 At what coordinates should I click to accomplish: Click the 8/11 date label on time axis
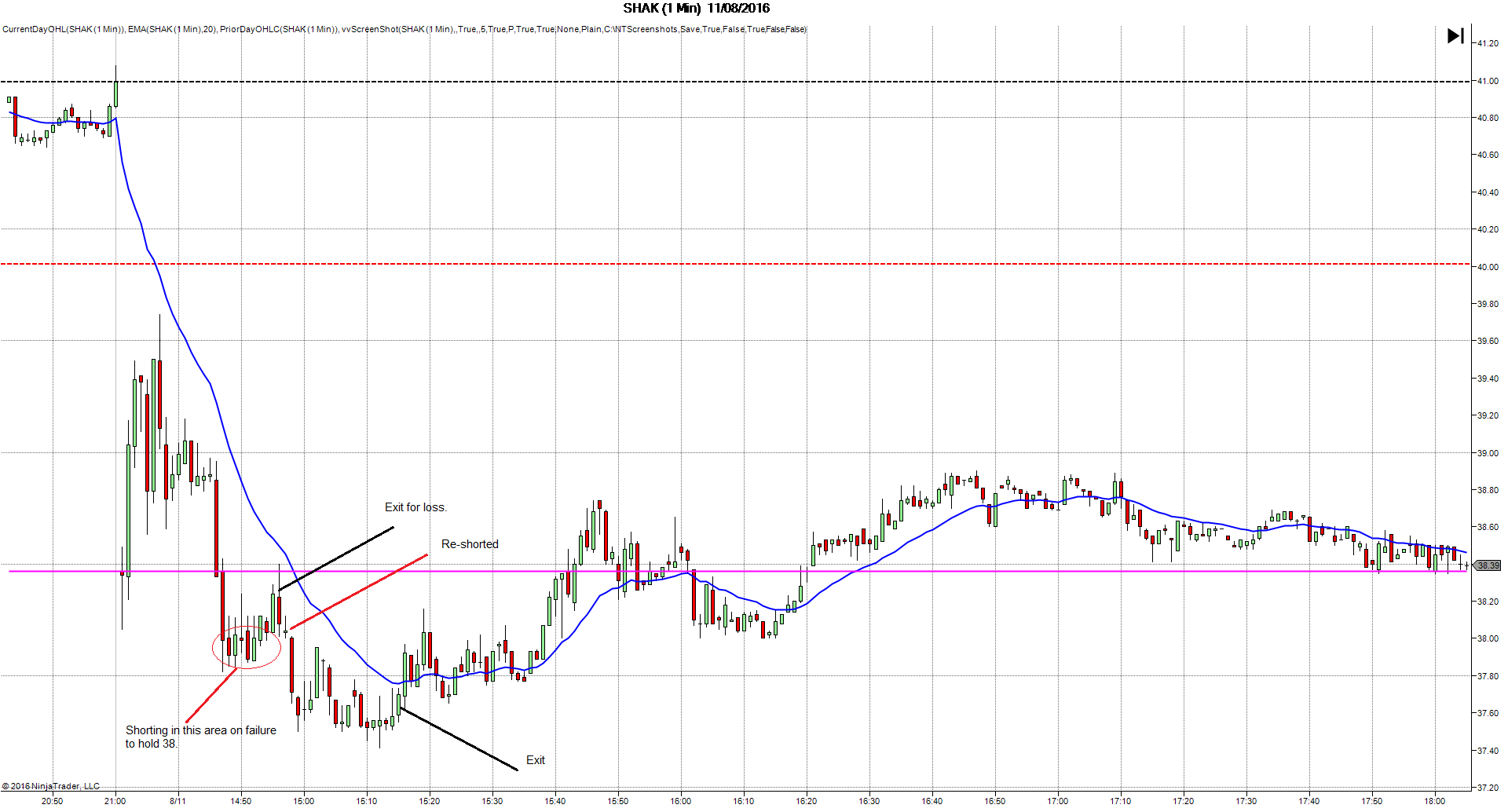[x=178, y=801]
